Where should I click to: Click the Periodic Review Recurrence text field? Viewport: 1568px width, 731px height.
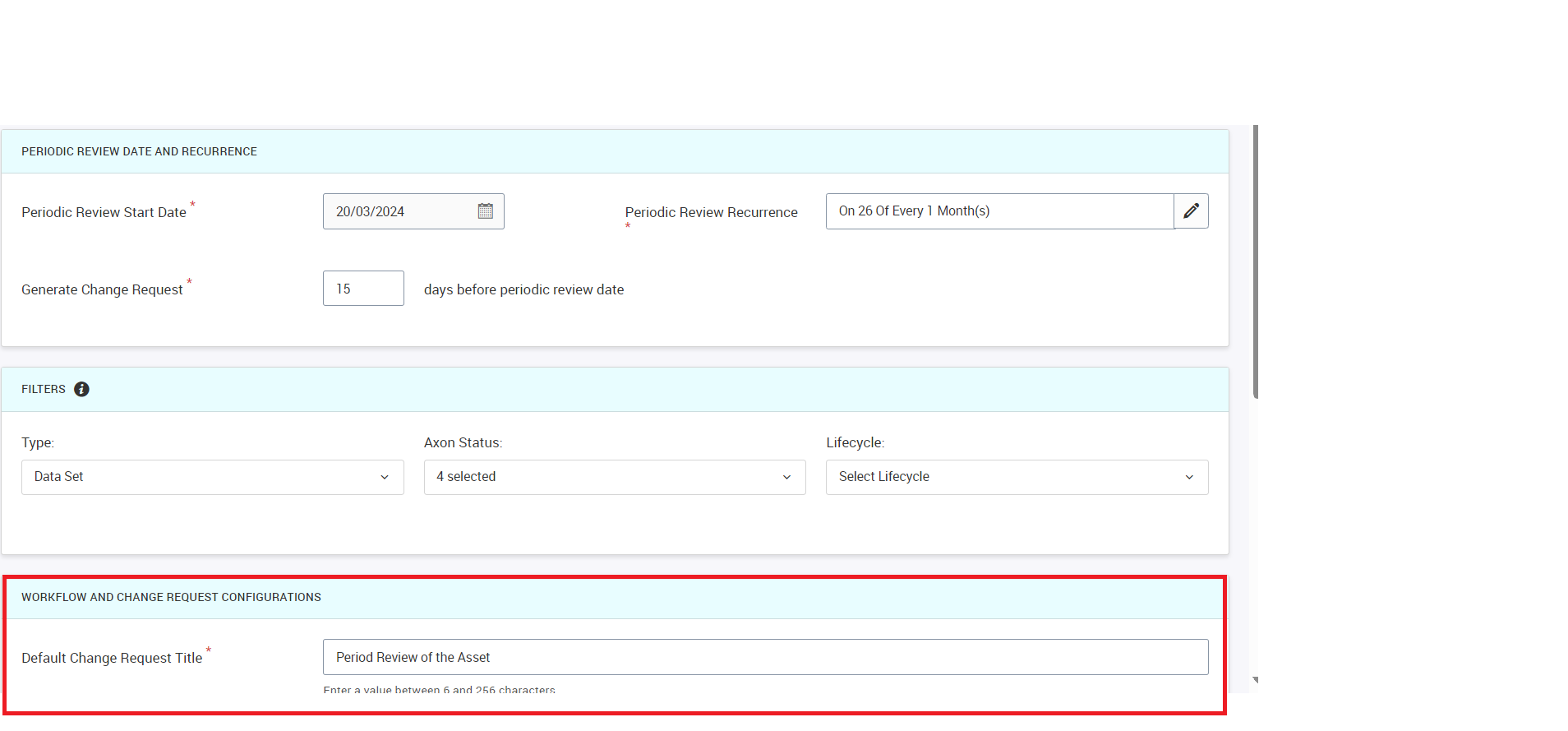coord(1000,211)
